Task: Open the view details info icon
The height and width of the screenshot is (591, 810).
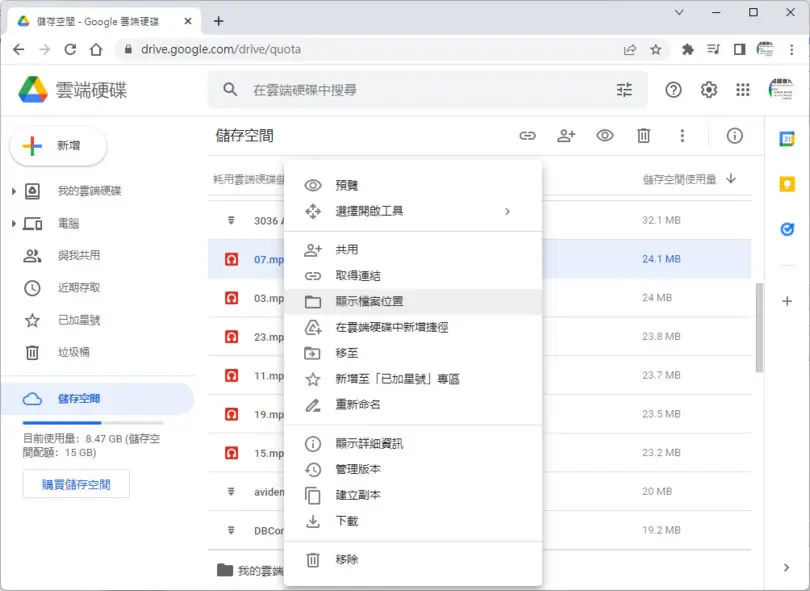Action: (x=734, y=136)
